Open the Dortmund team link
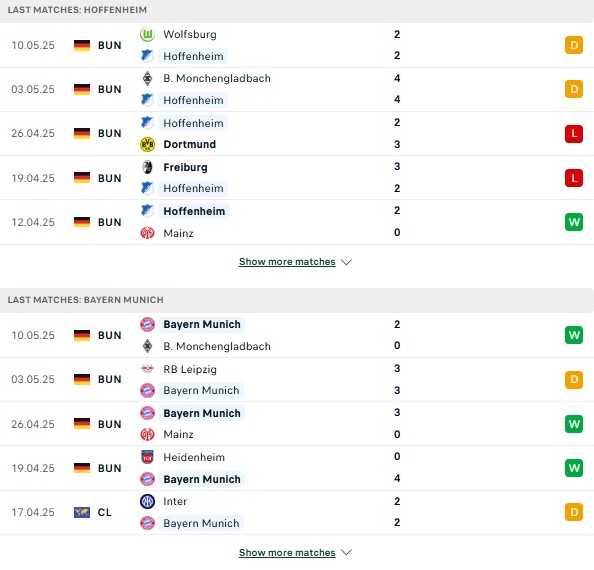The image size is (594, 570). (x=189, y=144)
